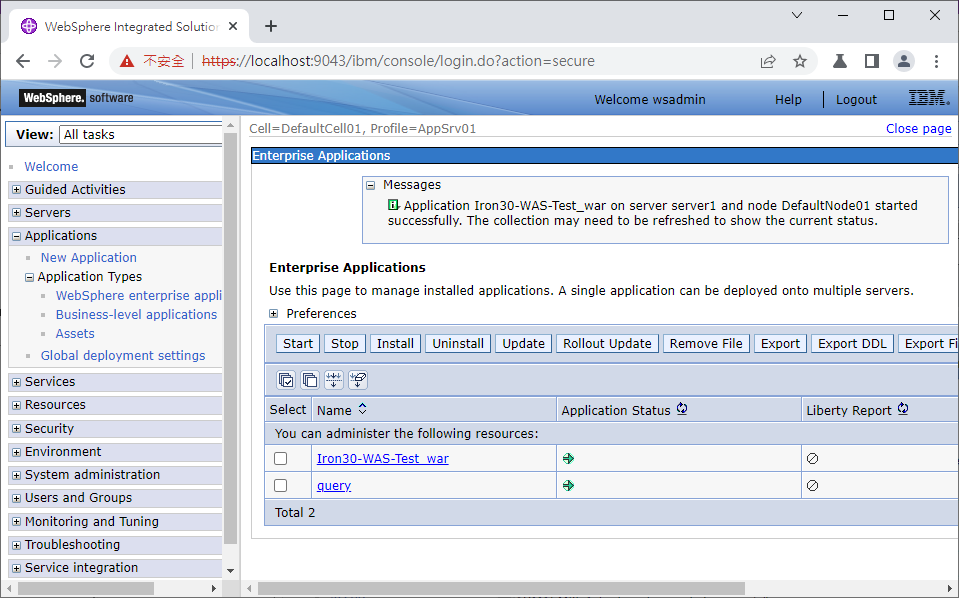Clear filter value icon in table toolbar

coord(358,380)
